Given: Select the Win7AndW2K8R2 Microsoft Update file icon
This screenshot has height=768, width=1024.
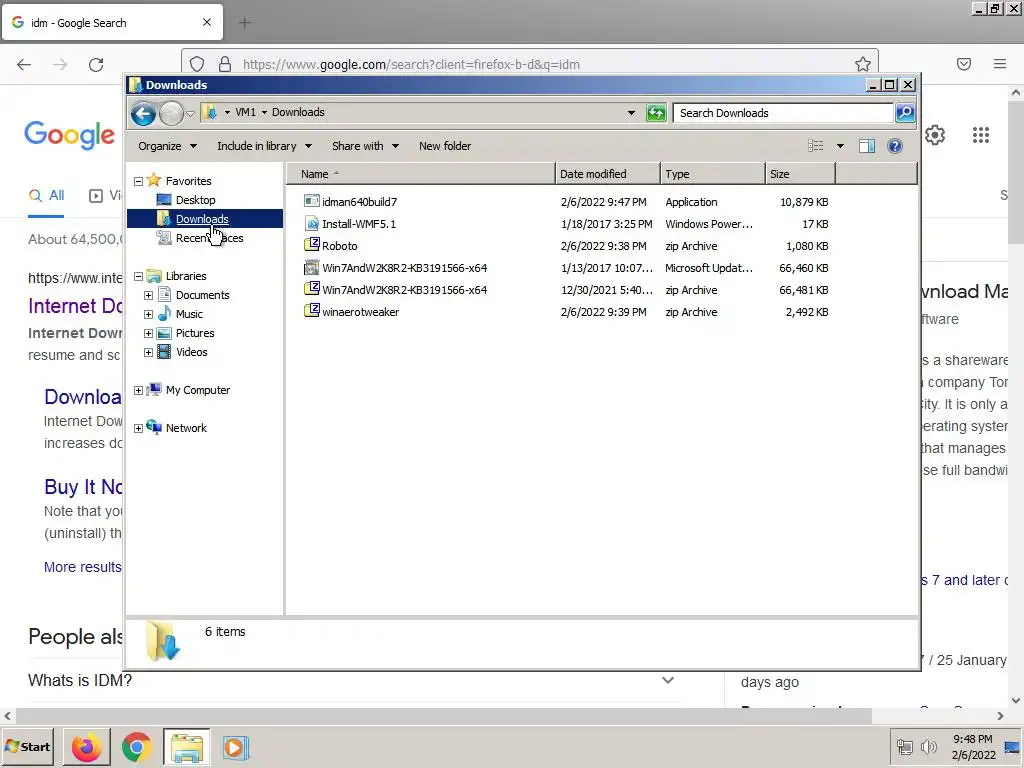Looking at the screenshot, I should [x=312, y=267].
